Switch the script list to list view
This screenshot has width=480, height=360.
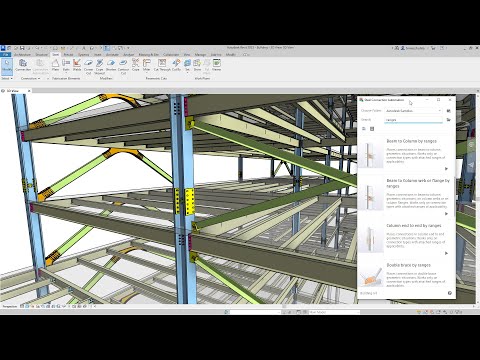(364, 129)
